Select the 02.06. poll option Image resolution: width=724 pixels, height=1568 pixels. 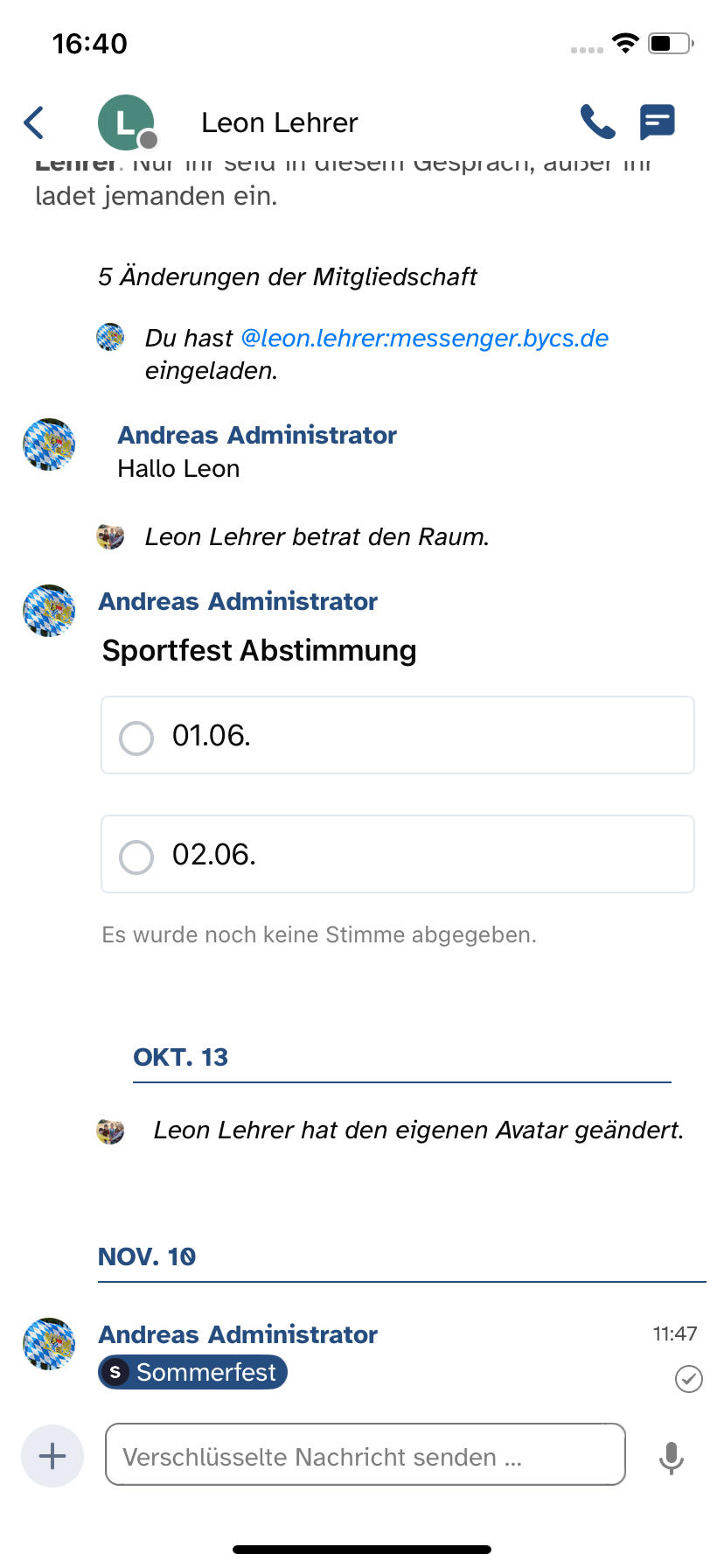click(x=398, y=855)
